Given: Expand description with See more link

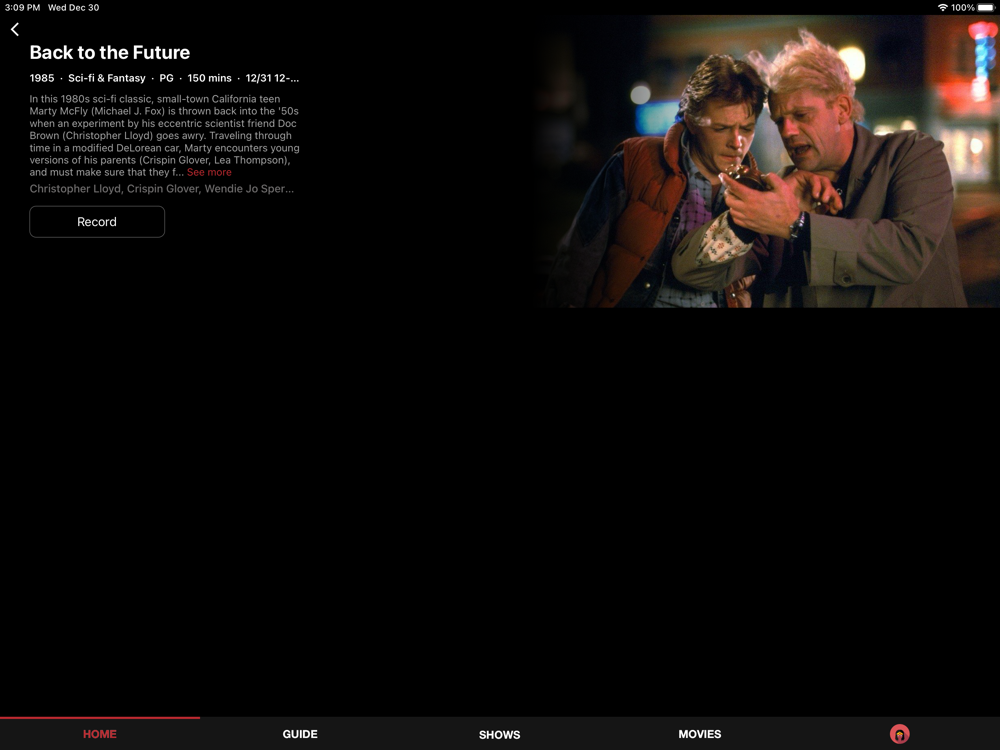Looking at the screenshot, I should tap(209, 172).
